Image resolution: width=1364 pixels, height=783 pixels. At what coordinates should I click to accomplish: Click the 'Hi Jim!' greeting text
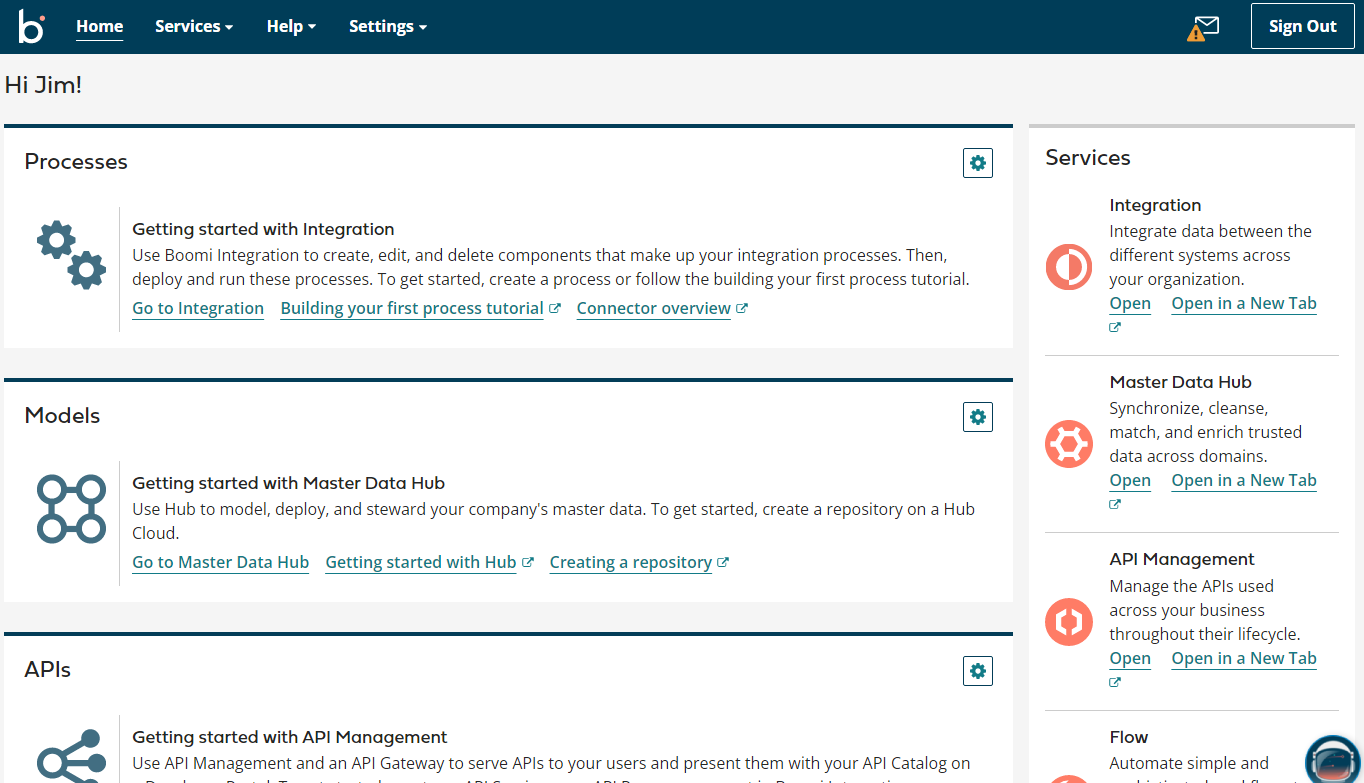(43, 85)
